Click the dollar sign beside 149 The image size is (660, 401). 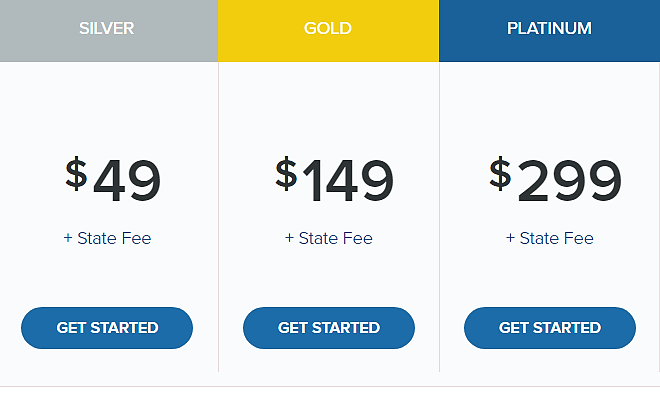(286, 173)
